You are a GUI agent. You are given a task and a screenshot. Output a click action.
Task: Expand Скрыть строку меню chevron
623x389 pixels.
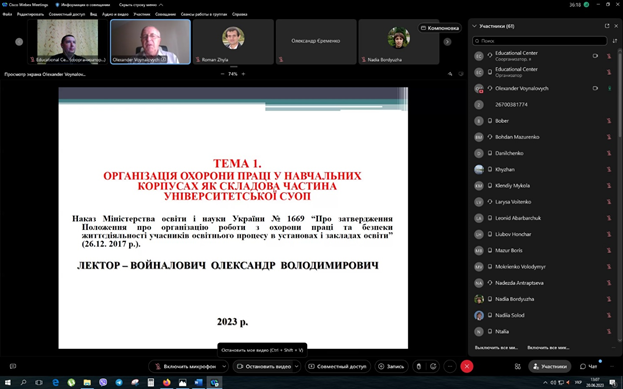pyautogui.click(x=161, y=5)
